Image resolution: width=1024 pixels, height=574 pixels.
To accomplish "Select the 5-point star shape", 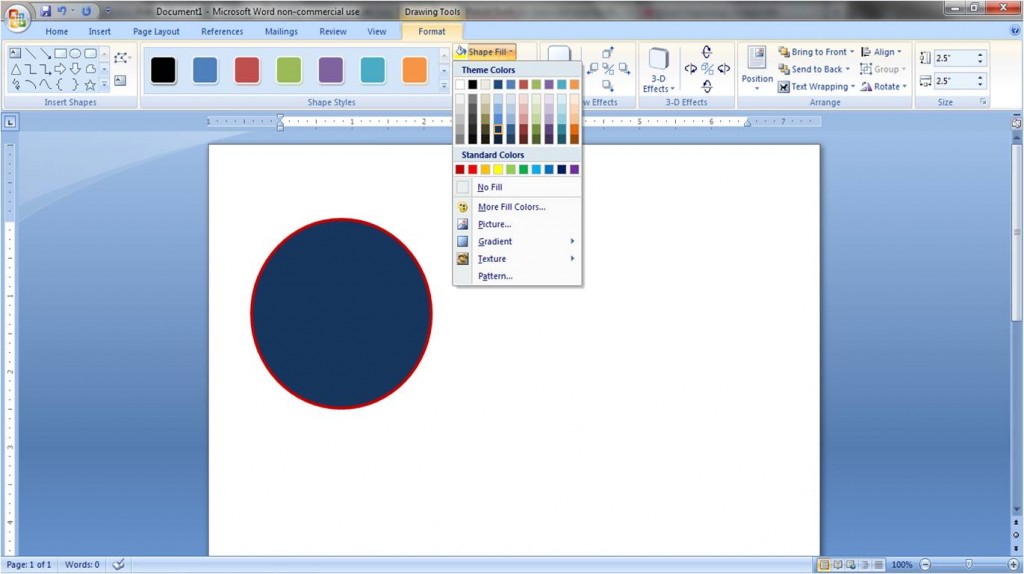I will point(90,84).
